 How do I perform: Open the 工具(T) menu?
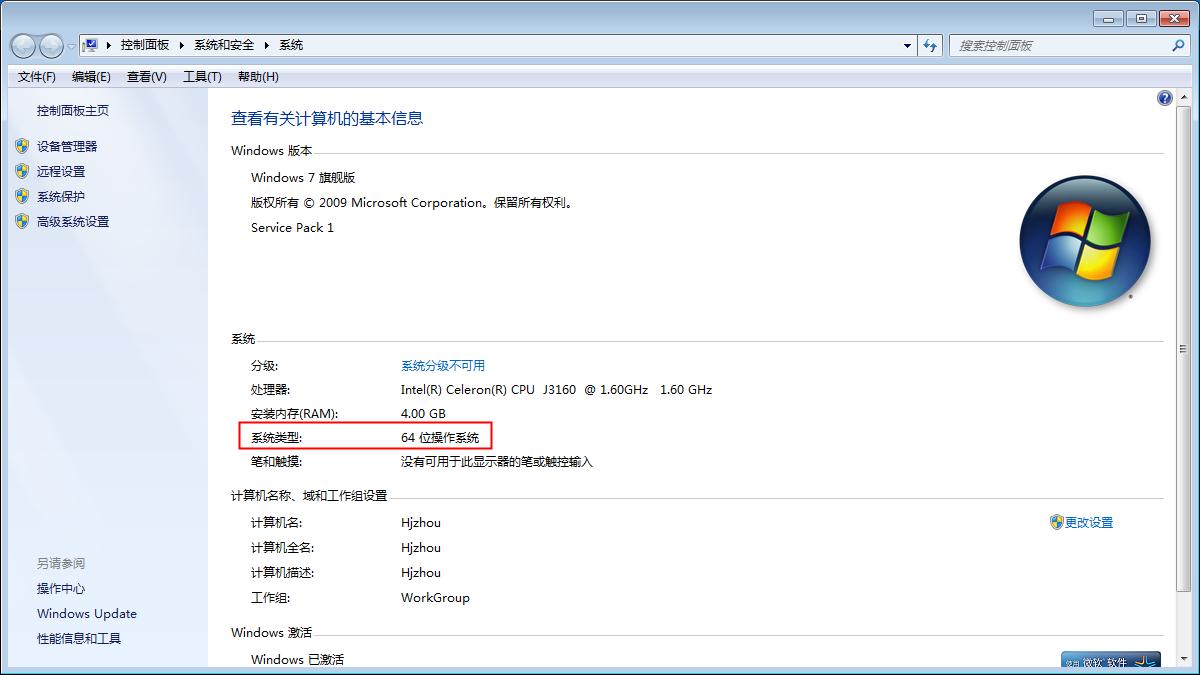pos(201,77)
